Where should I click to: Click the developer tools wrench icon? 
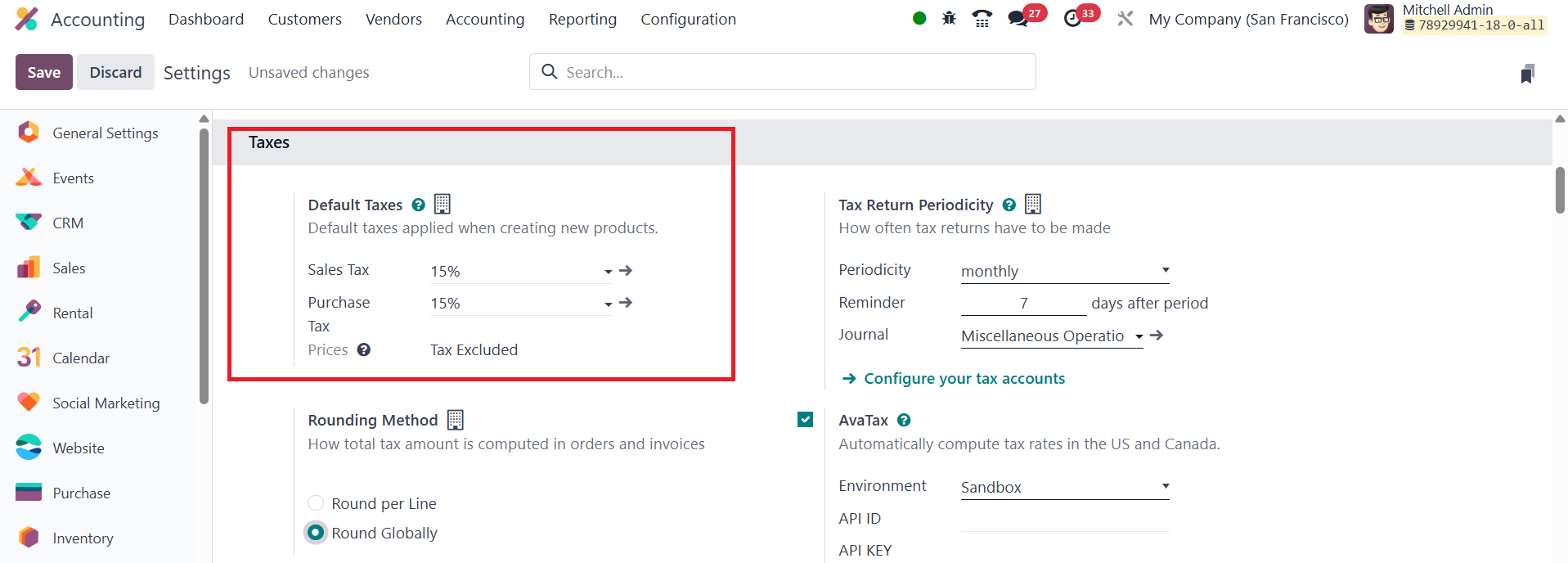[1125, 18]
